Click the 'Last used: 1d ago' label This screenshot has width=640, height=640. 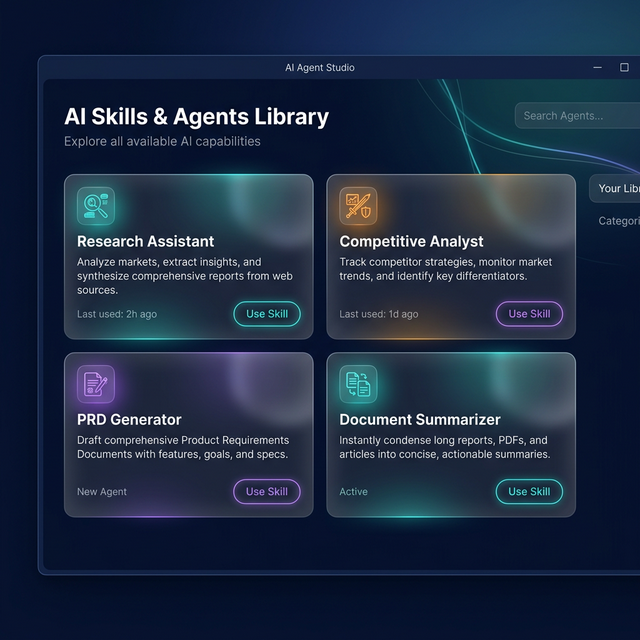[379, 314]
